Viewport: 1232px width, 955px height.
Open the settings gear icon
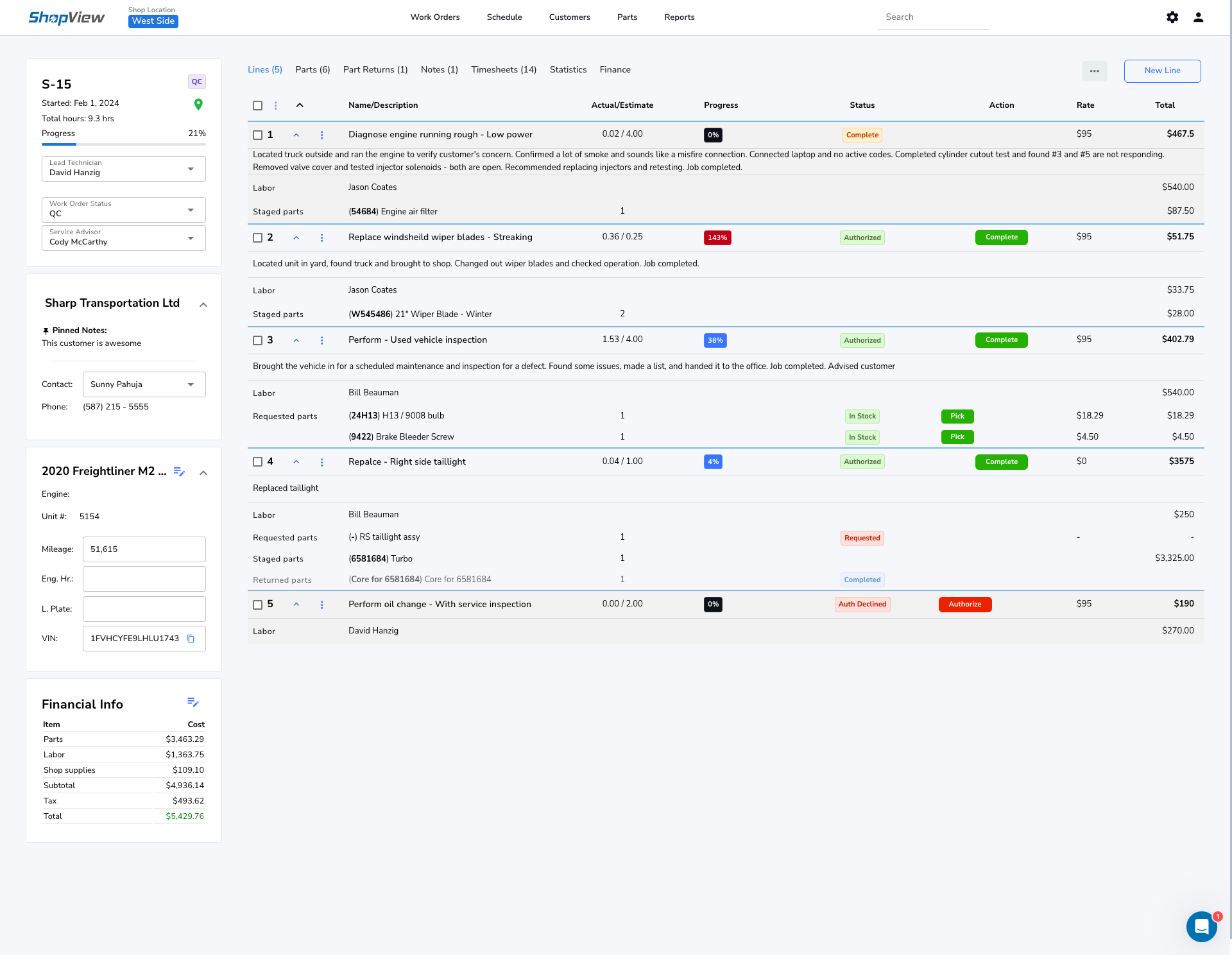[1172, 17]
